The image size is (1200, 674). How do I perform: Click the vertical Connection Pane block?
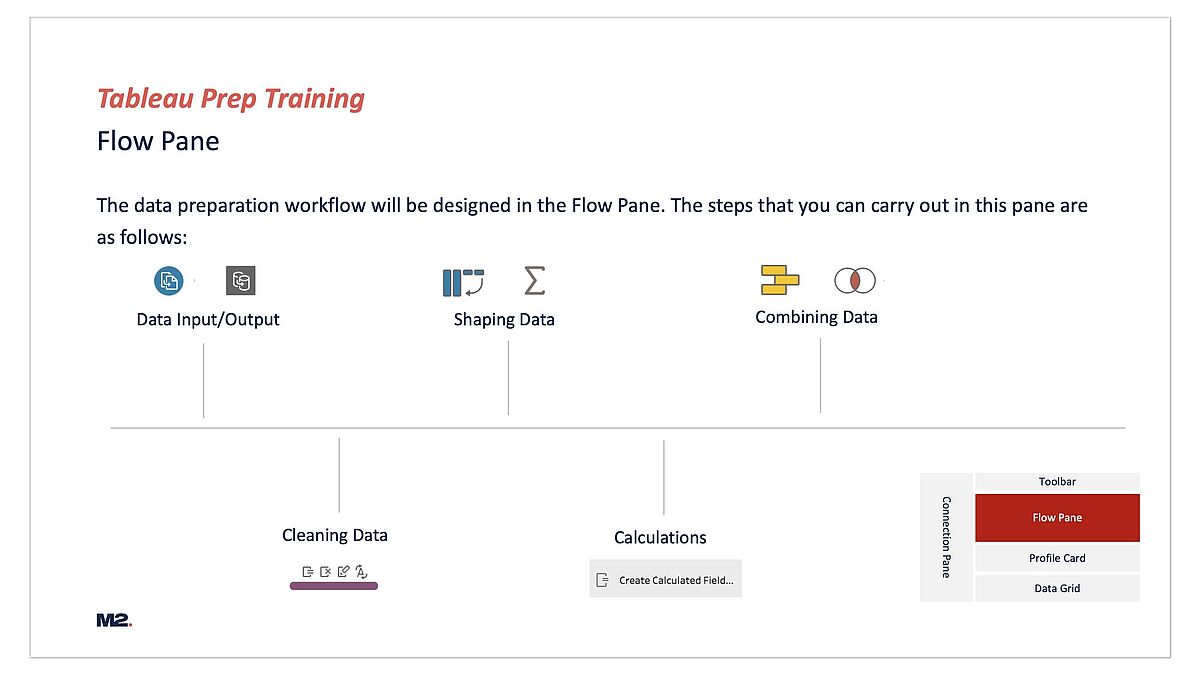pyautogui.click(x=946, y=537)
